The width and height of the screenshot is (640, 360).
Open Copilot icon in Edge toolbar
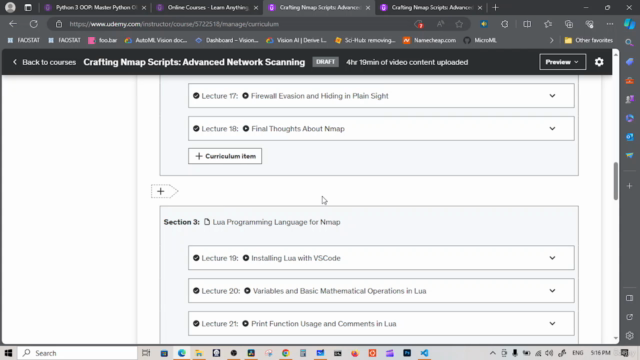click(629, 24)
